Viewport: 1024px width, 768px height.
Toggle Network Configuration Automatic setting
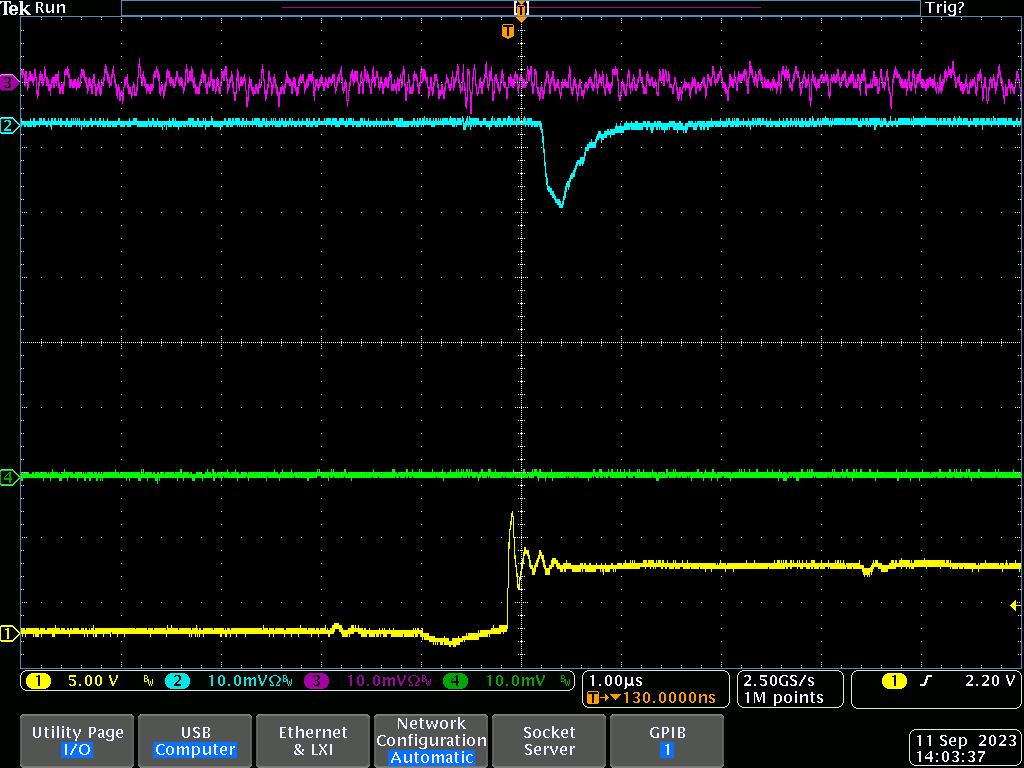tap(431, 741)
